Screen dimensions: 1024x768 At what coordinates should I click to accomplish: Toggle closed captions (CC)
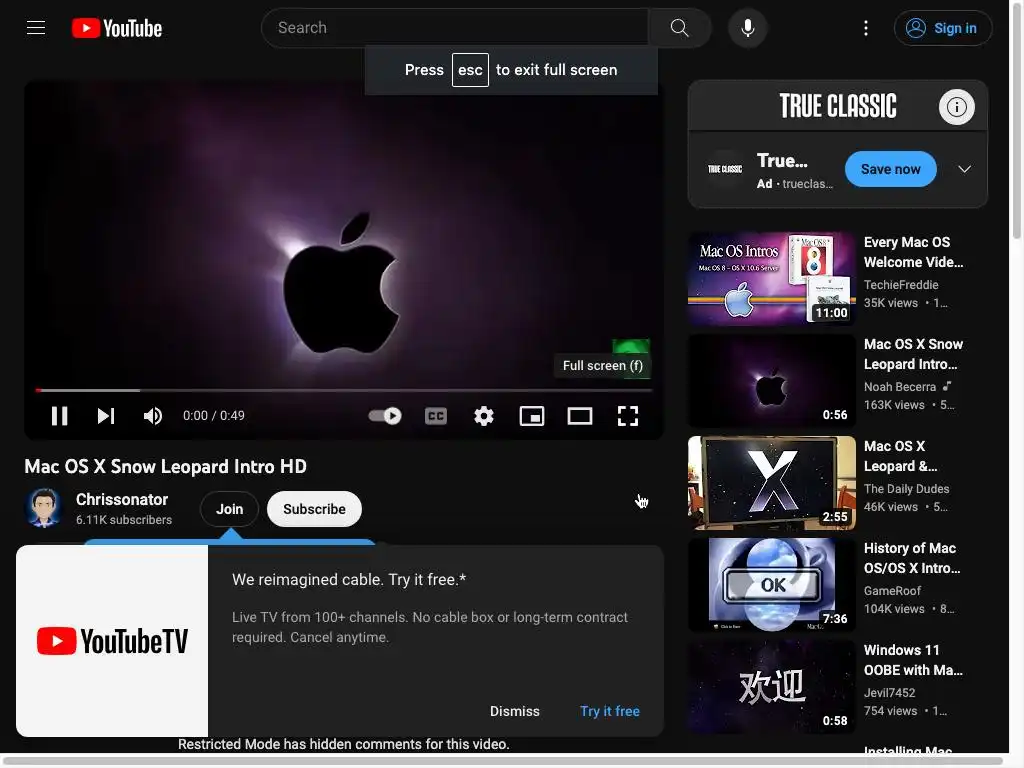(x=436, y=416)
